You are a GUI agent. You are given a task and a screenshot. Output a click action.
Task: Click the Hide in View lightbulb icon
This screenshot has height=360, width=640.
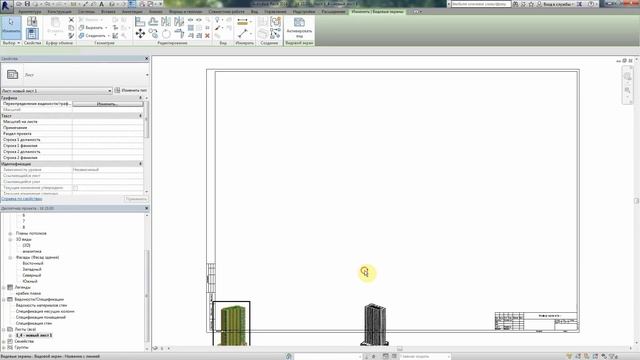(x=218, y=20)
